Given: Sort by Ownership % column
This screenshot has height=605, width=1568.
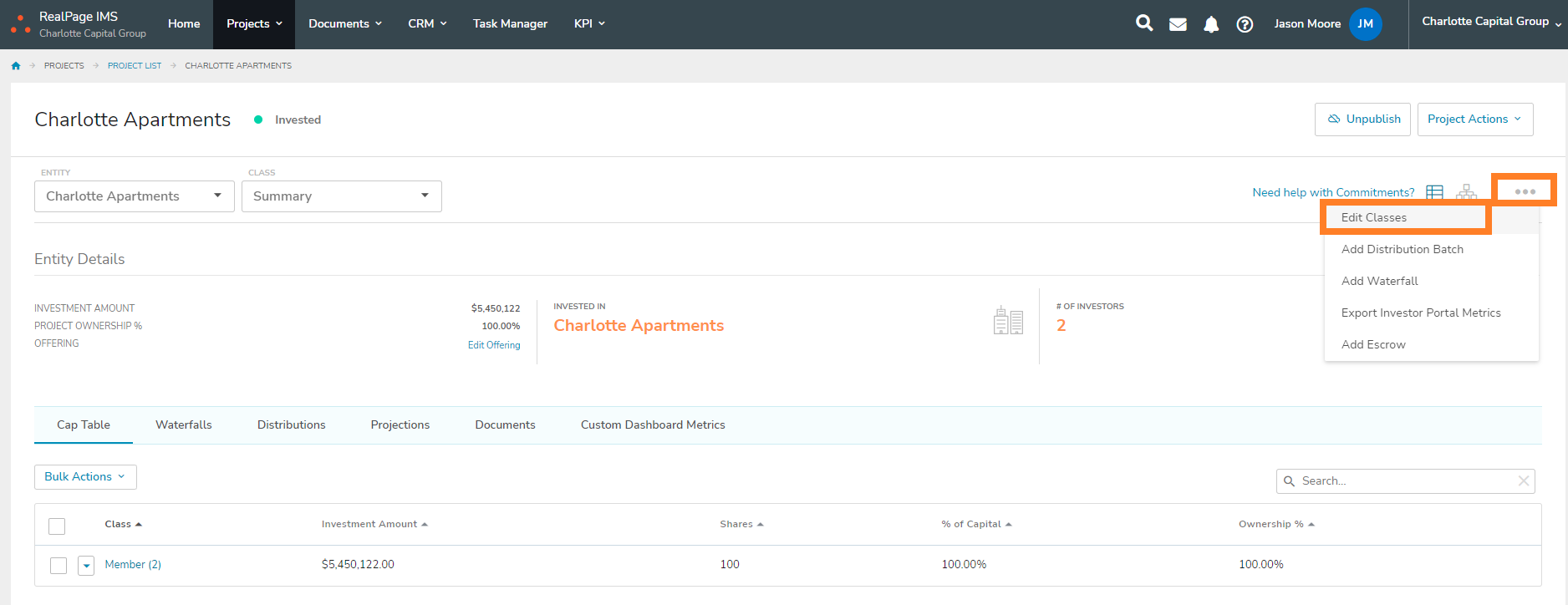Looking at the screenshot, I should (1276, 524).
